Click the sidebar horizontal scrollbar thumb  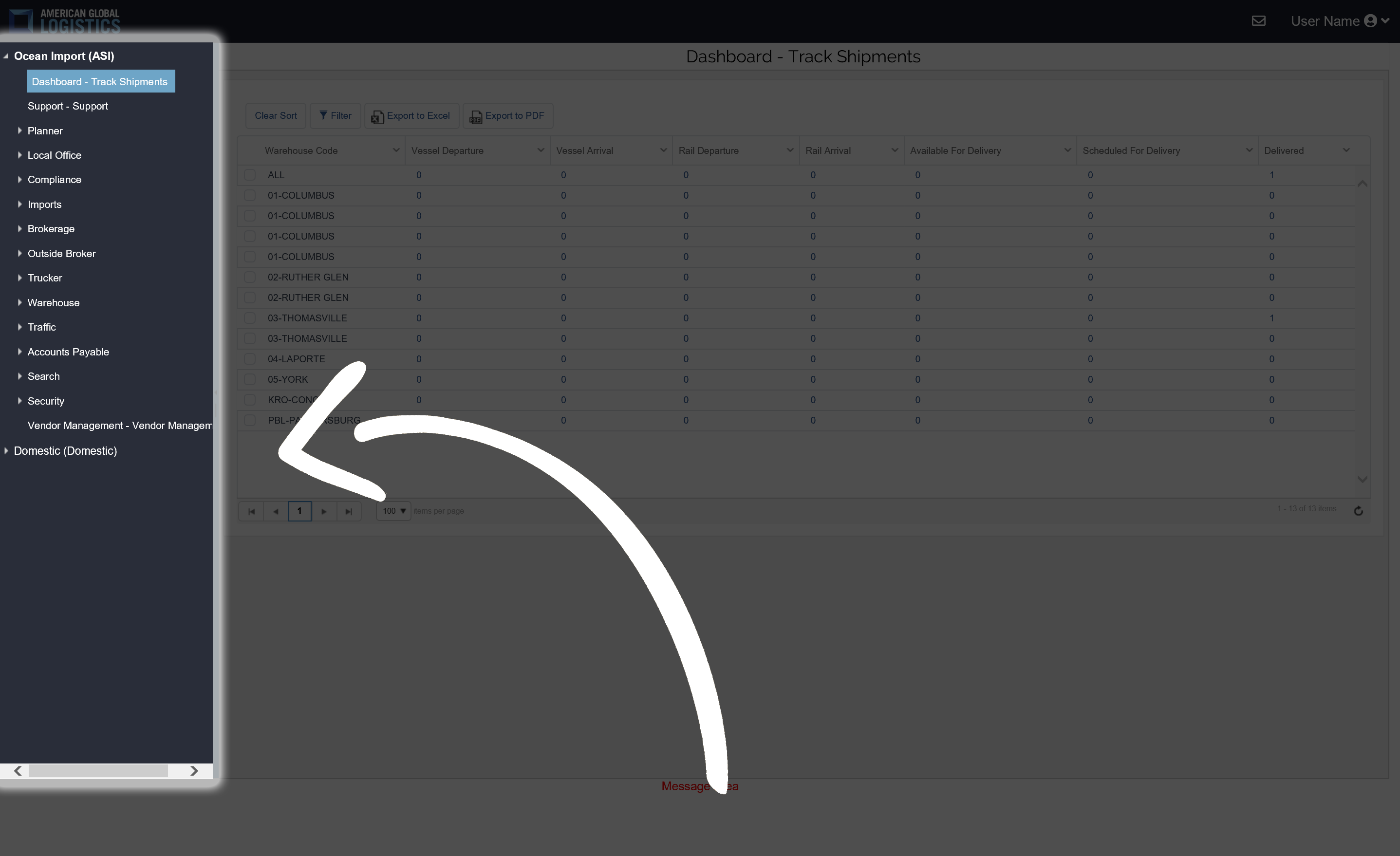coord(98,771)
